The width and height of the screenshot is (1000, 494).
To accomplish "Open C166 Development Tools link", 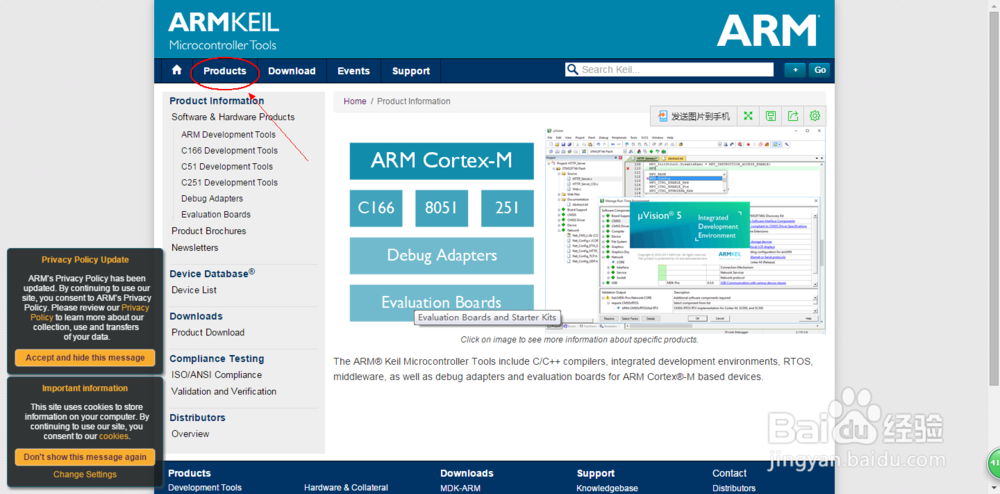I will tap(229, 150).
